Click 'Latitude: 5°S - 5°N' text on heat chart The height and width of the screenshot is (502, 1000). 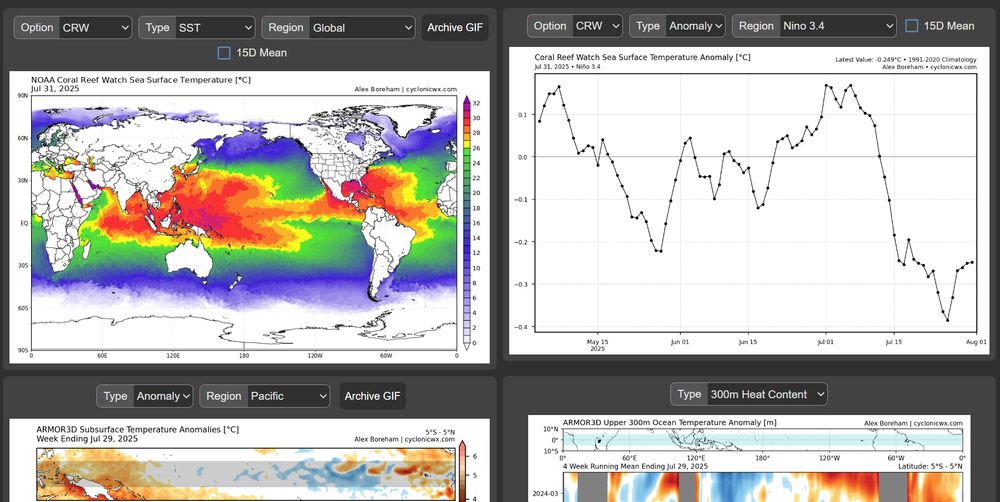point(929,466)
